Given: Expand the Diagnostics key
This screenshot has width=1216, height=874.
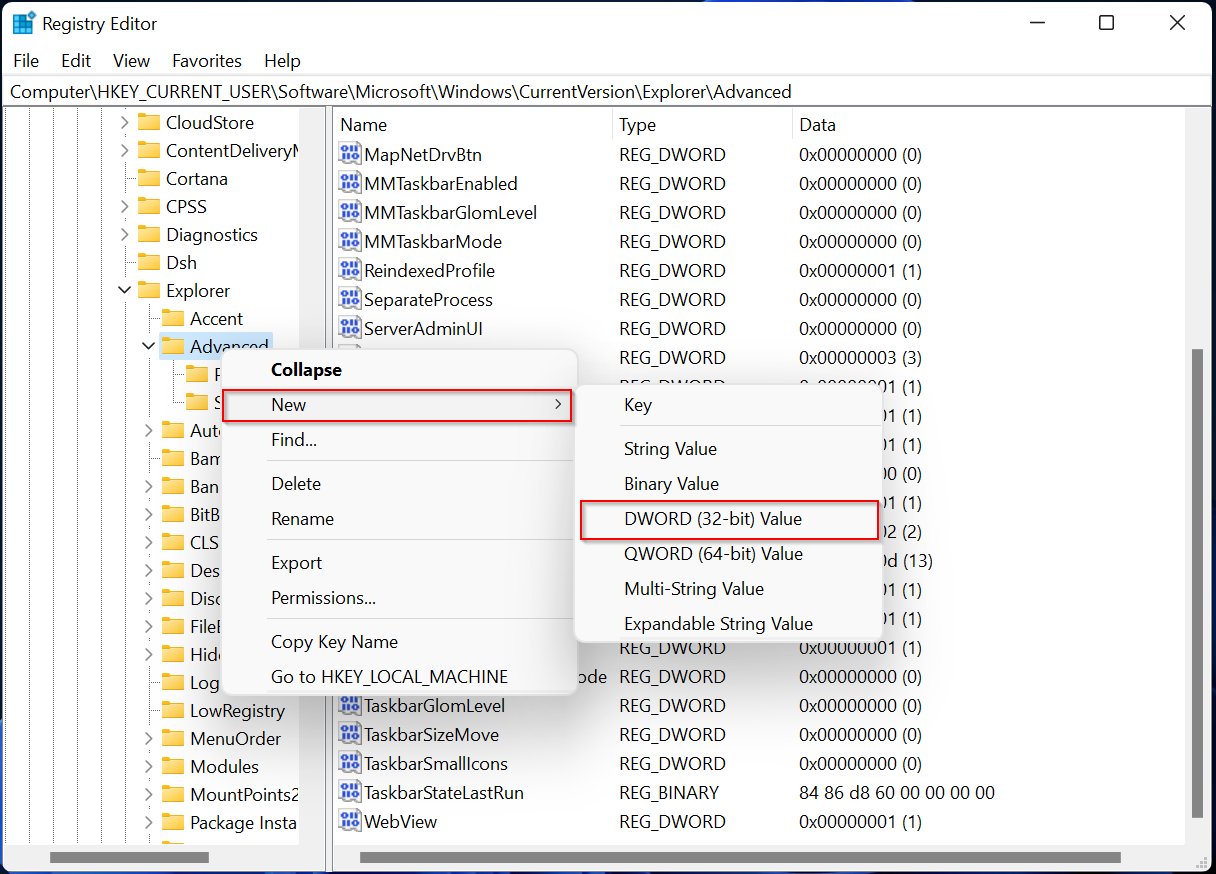Looking at the screenshot, I should [124, 234].
